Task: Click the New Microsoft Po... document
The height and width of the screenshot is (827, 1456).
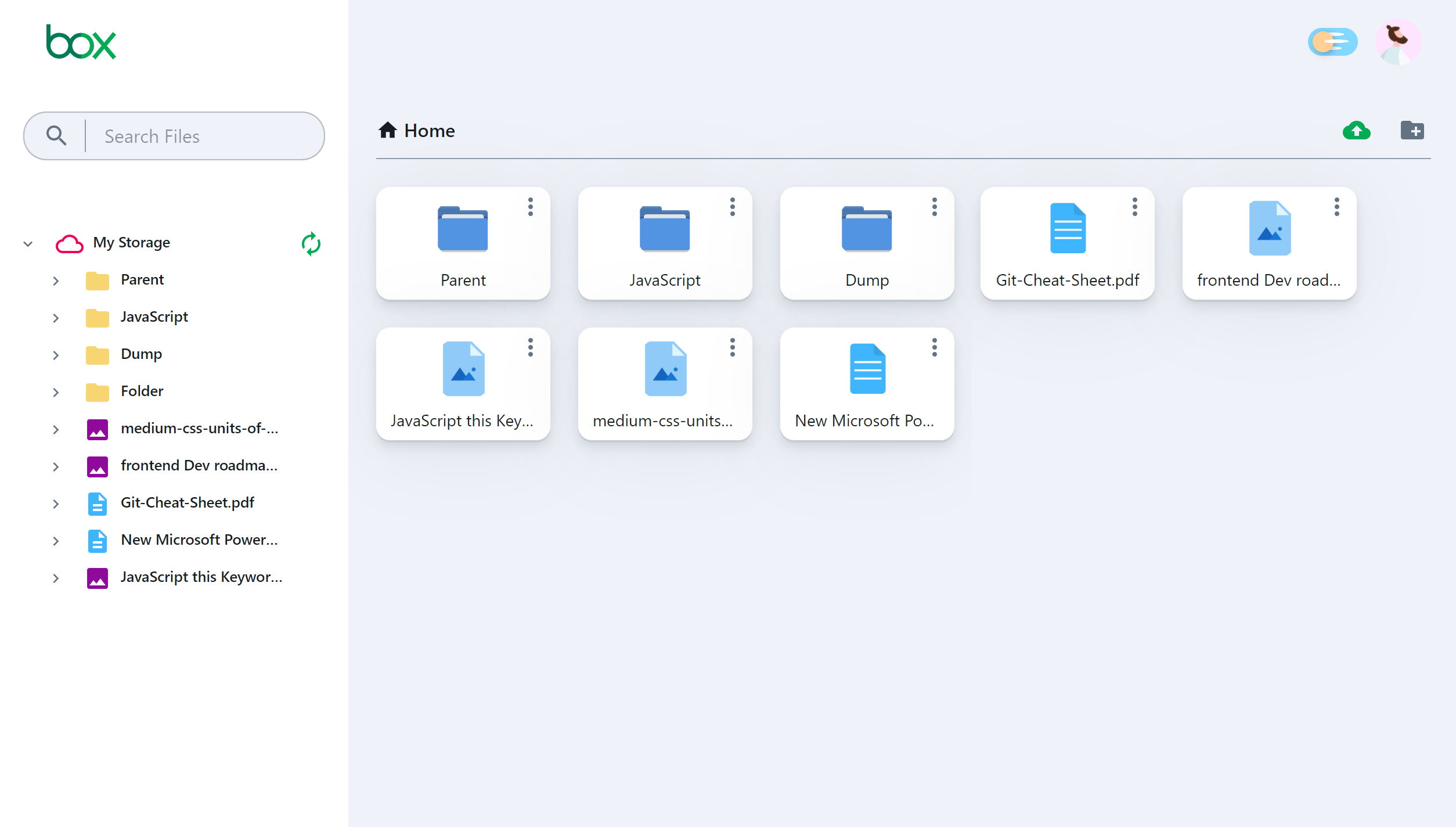Action: click(x=865, y=383)
